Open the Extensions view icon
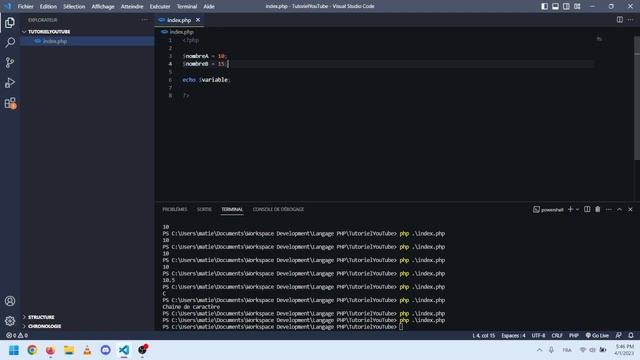 click(x=10, y=103)
